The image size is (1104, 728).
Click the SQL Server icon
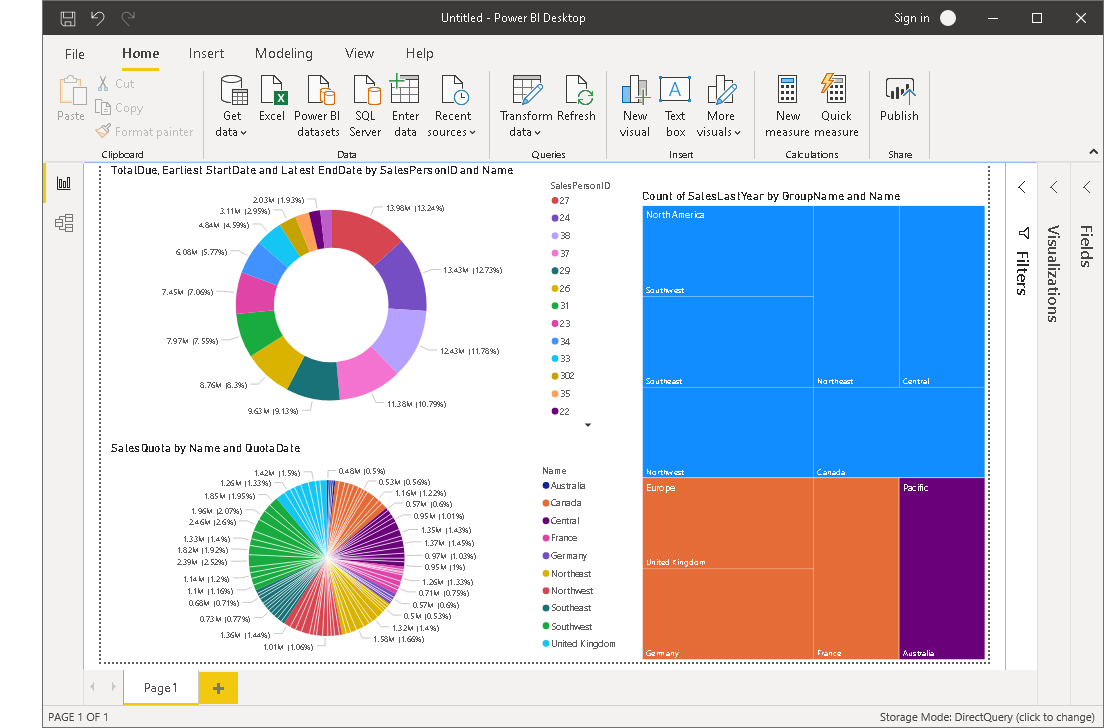coord(365,91)
